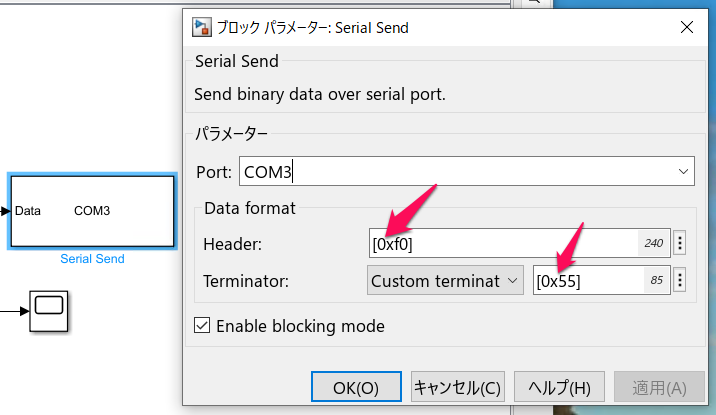Close the block parameters dialog
Screen dimensions: 716x415
click(687, 27)
